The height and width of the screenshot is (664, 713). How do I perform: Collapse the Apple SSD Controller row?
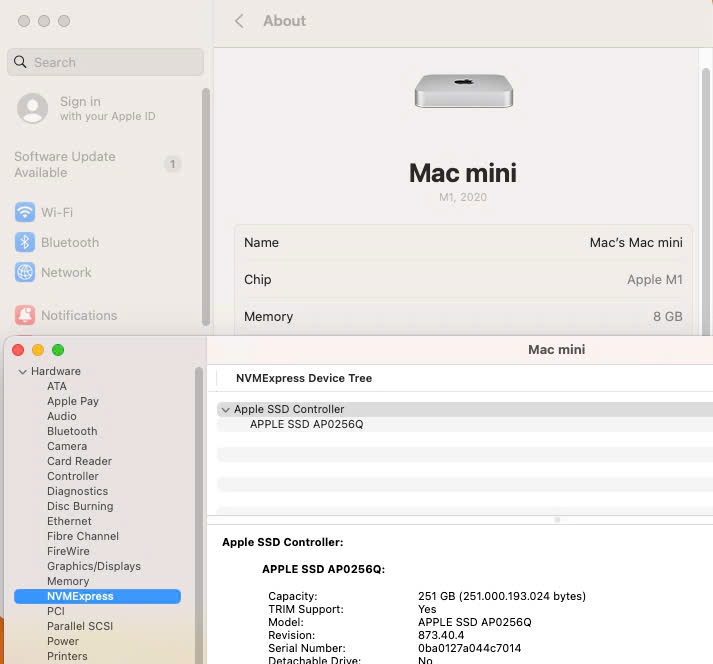tap(225, 409)
